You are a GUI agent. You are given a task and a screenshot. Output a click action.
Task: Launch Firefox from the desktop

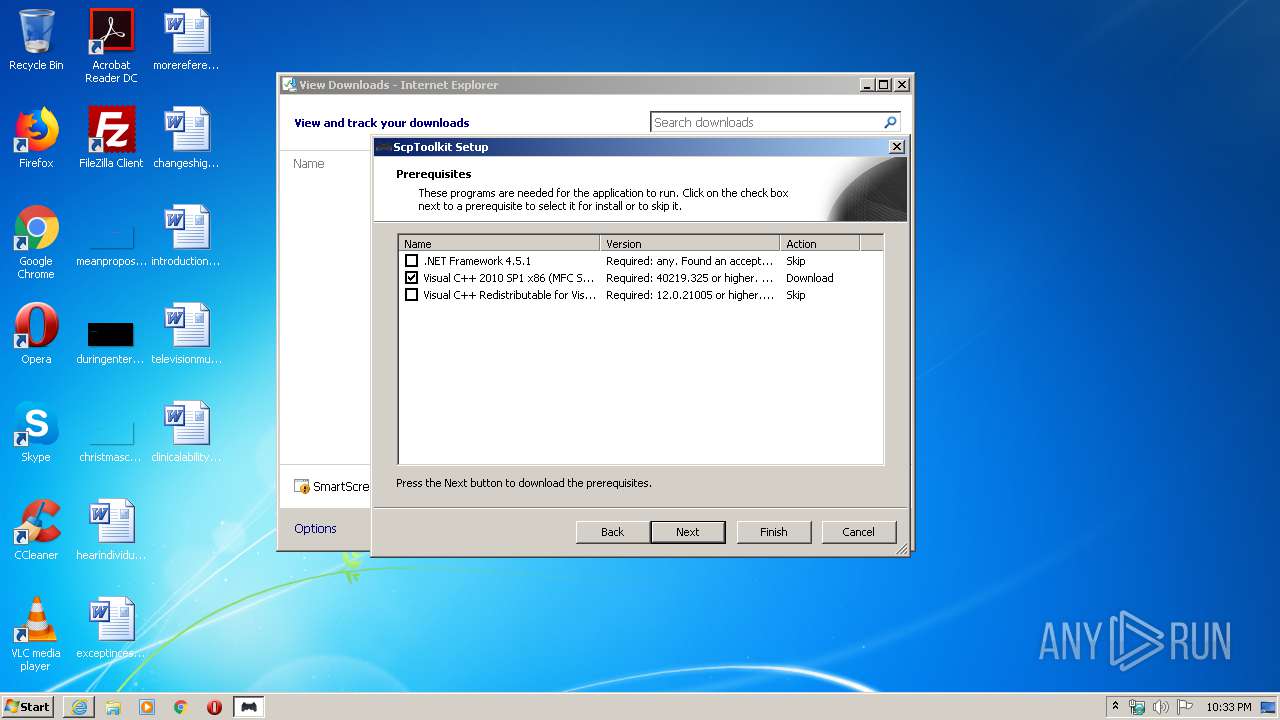coord(36,138)
